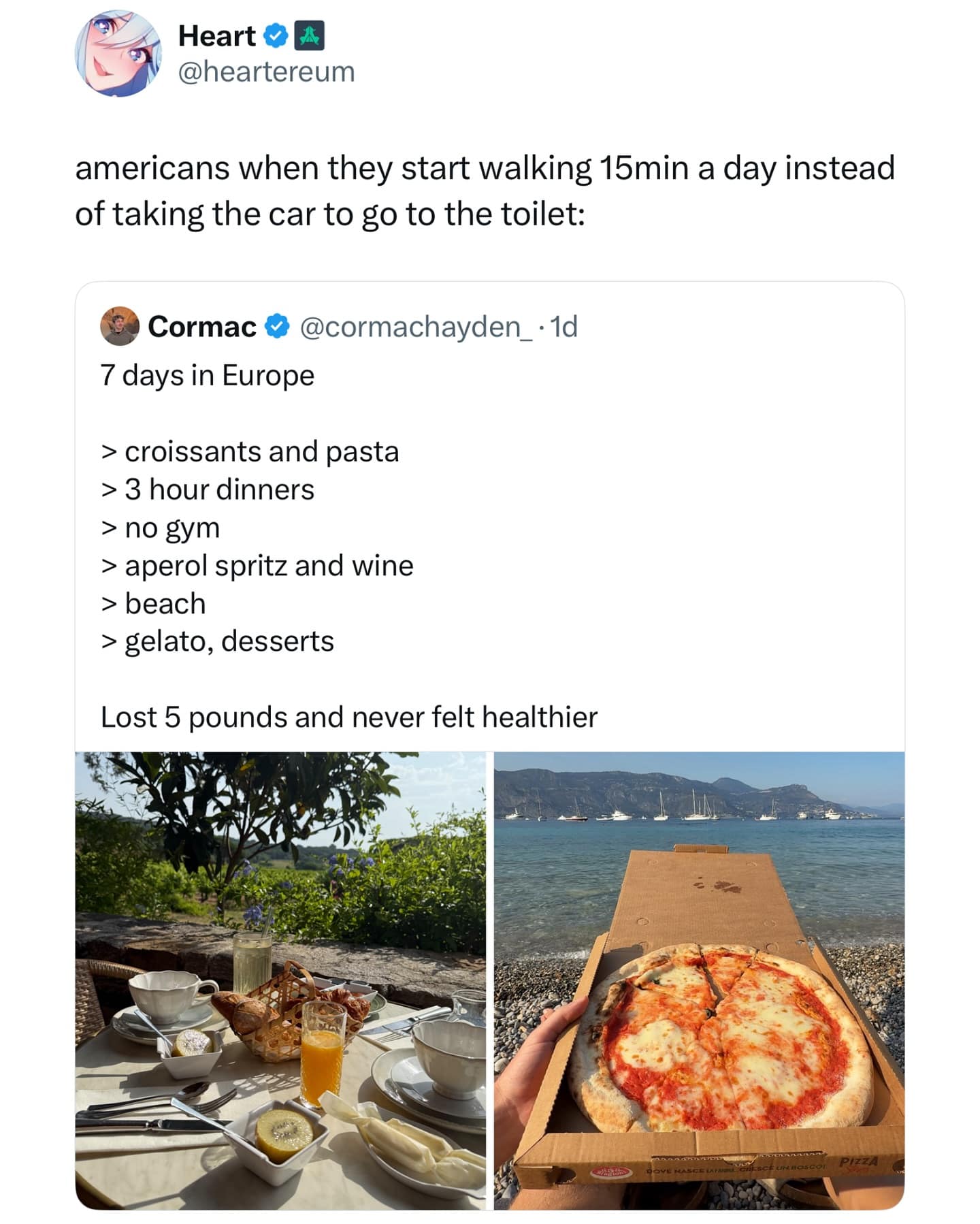The width and height of the screenshot is (980, 1224).
Task: Click the Heart display name
Action: click(x=216, y=36)
